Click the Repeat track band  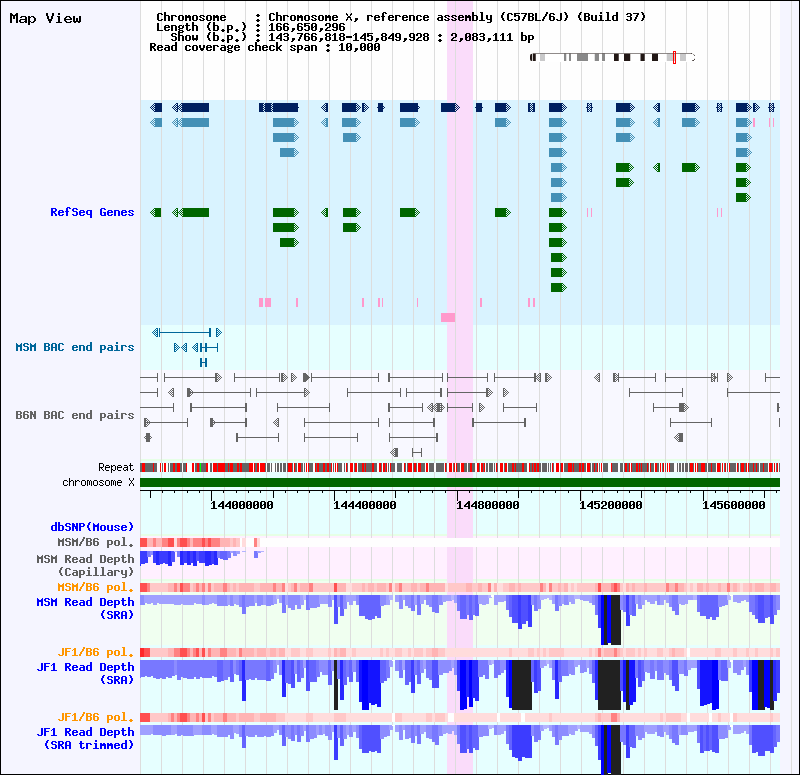click(460, 467)
